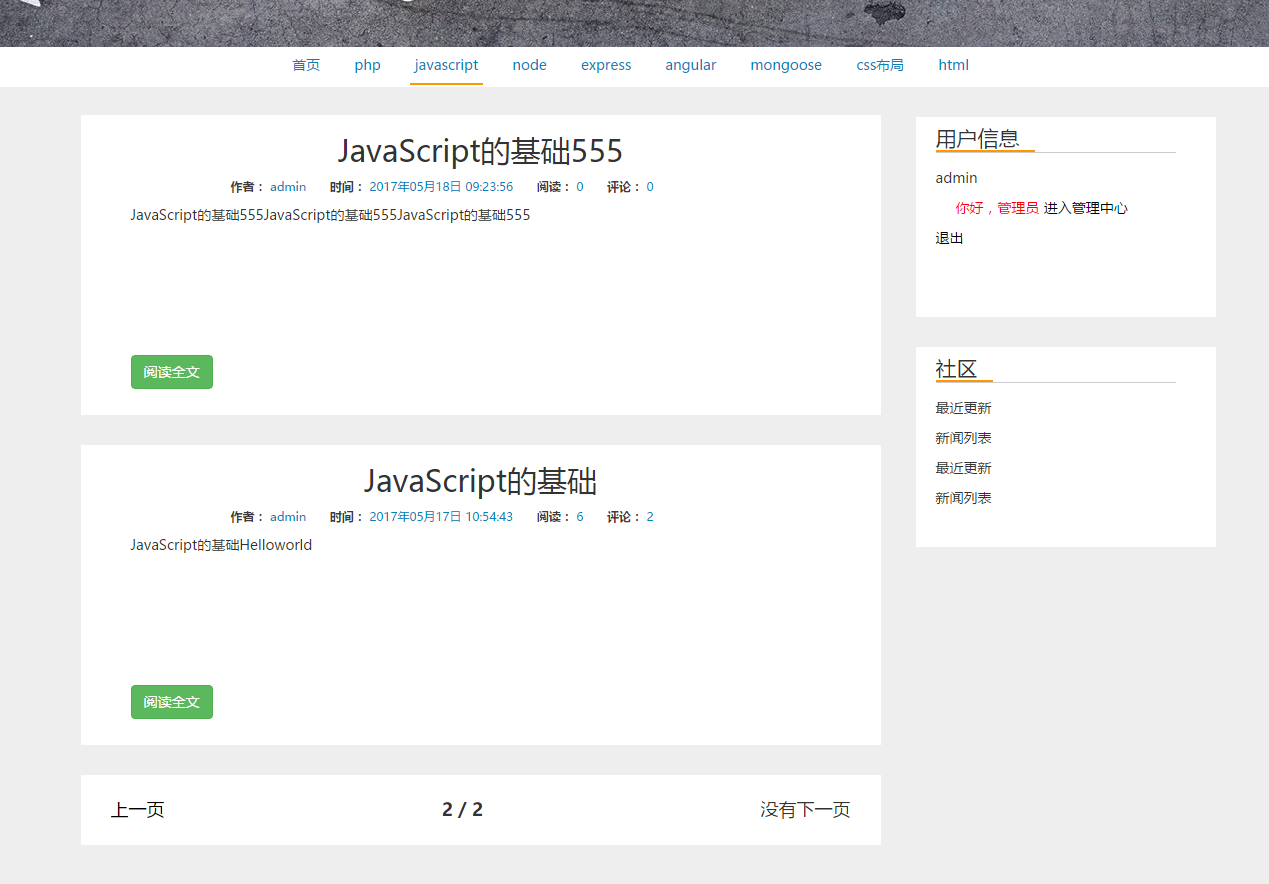Click the 没有下一页 pagination text
The width and height of the screenshot is (1269, 884).
pyautogui.click(x=804, y=810)
